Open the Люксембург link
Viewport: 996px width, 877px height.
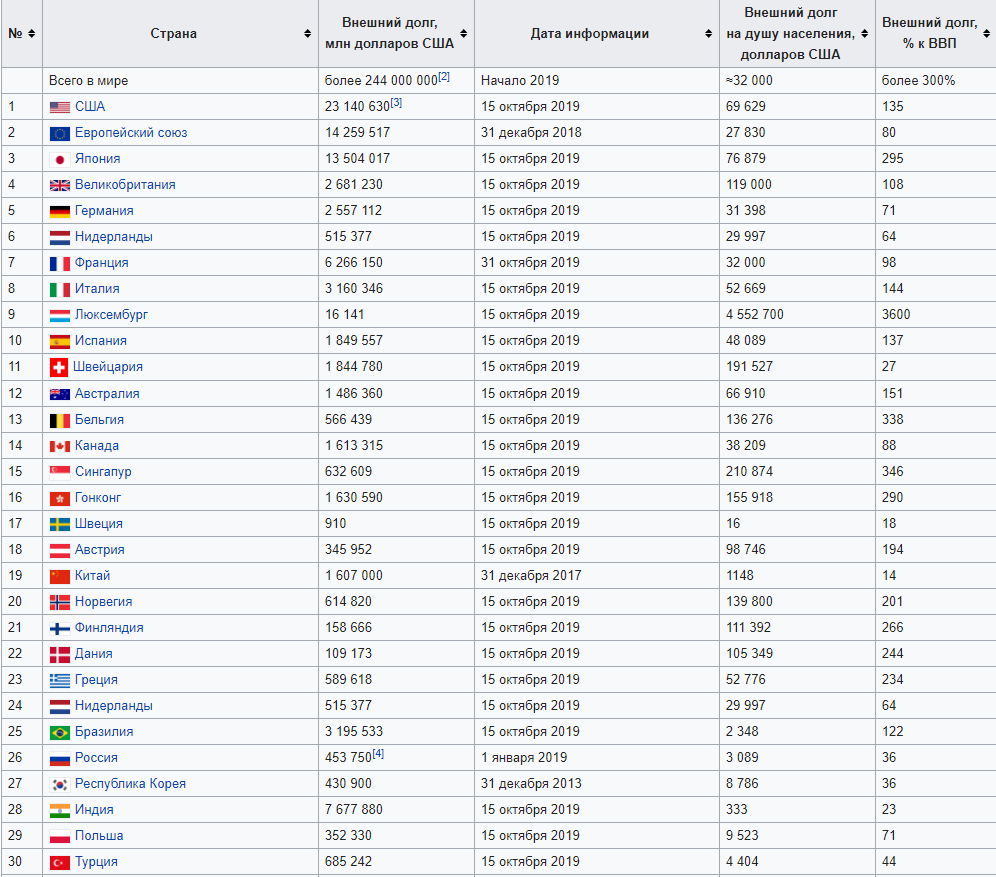[111, 315]
